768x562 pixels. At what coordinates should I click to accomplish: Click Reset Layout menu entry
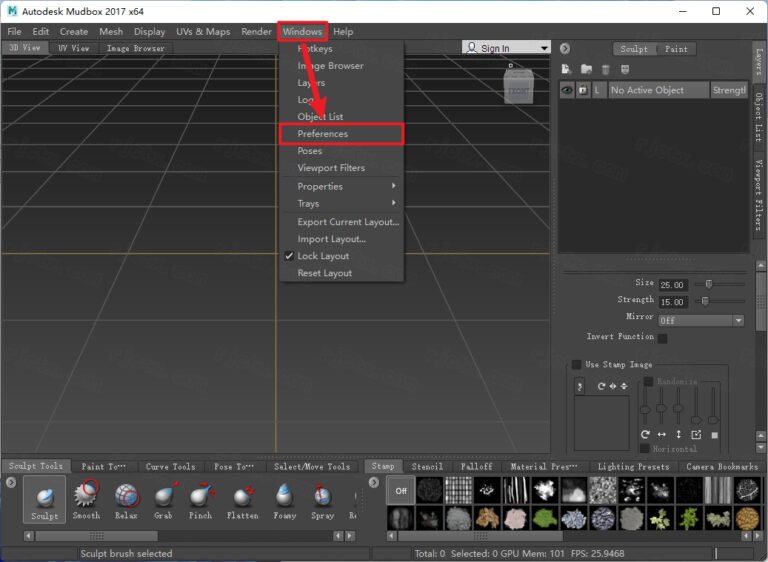click(341, 273)
